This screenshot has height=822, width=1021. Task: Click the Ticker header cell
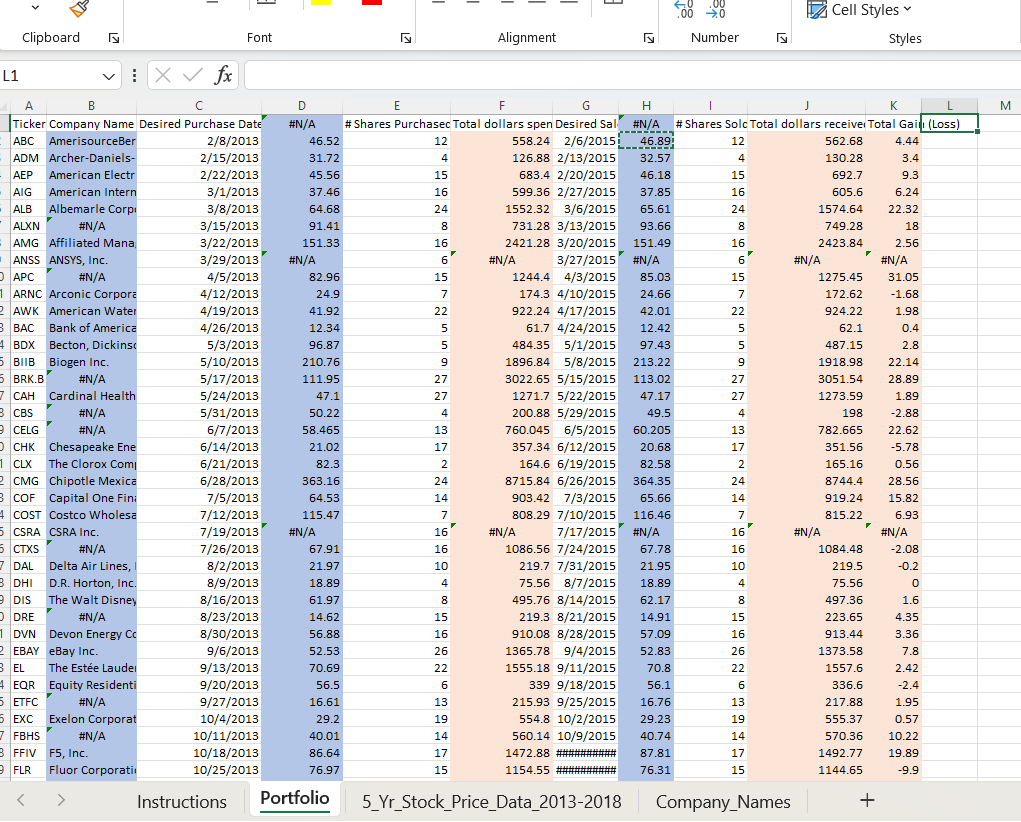click(x=29, y=124)
